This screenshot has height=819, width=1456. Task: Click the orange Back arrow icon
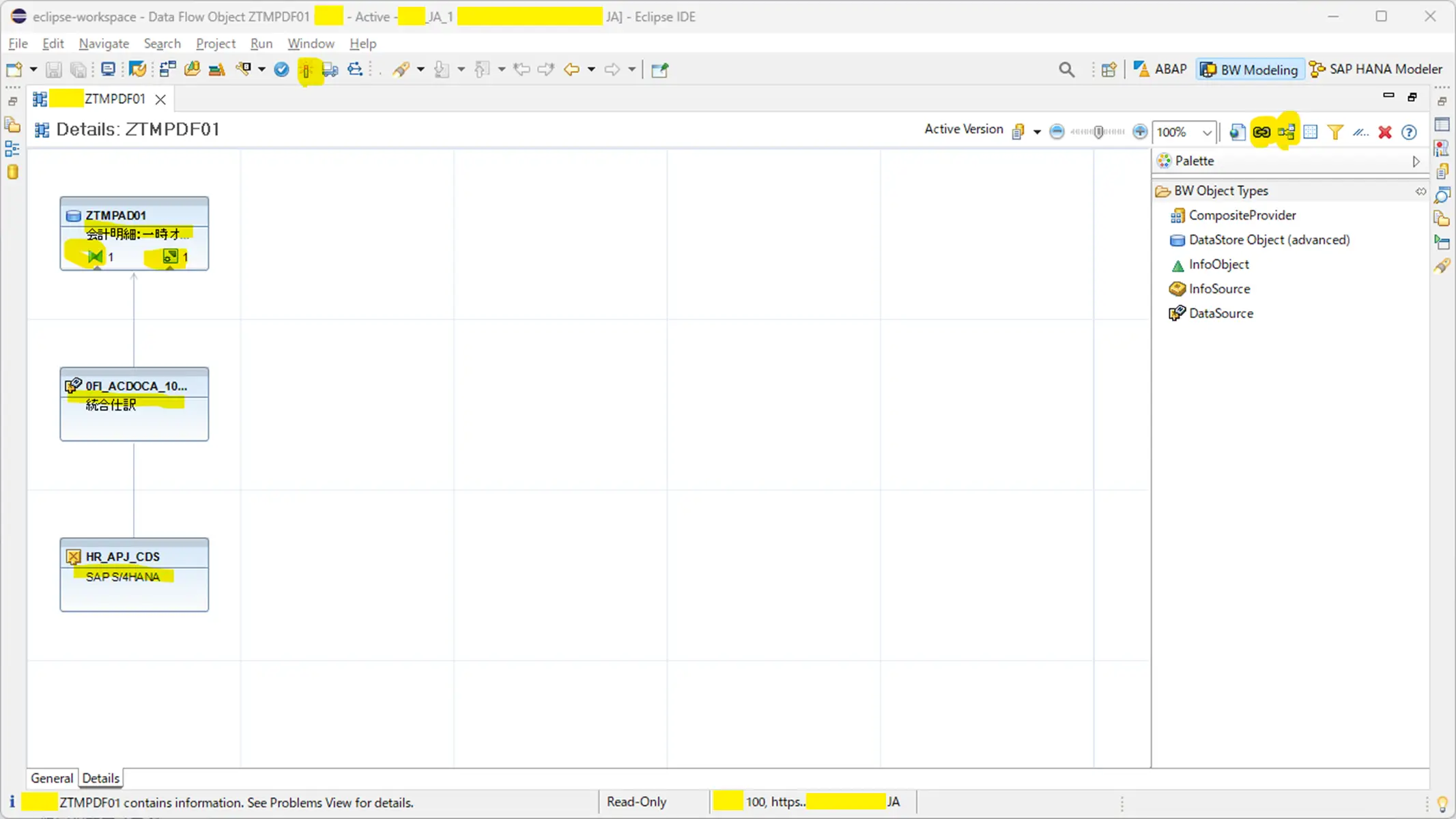point(572,69)
